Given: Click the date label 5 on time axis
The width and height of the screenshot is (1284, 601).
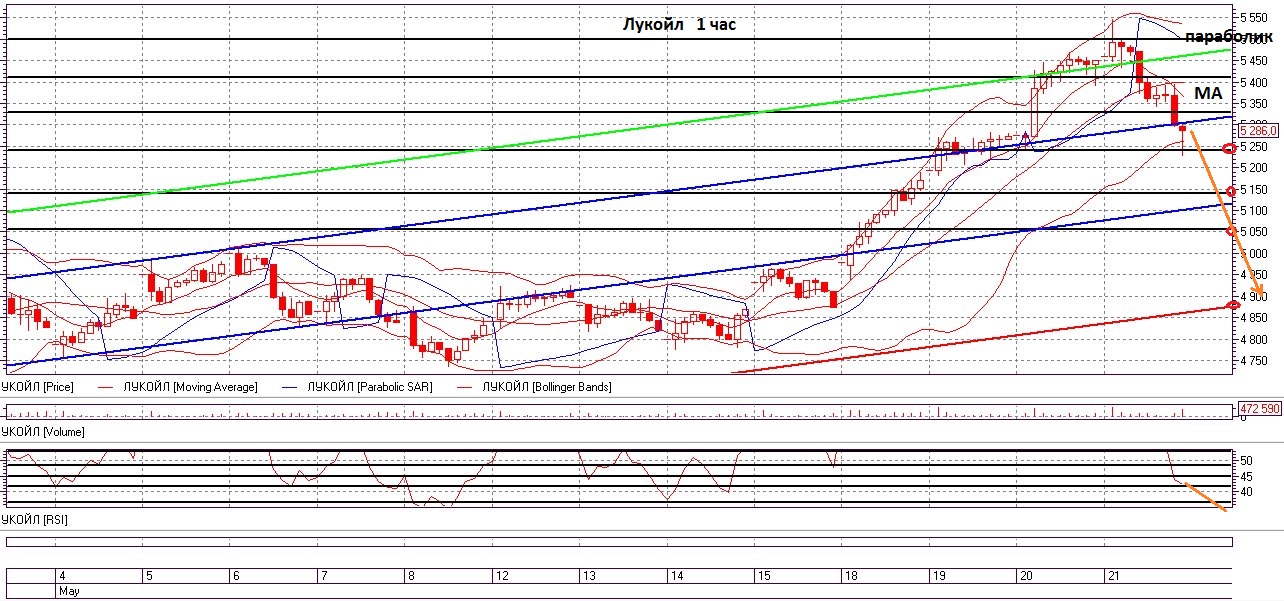Looking at the screenshot, I should [x=149, y=576].
